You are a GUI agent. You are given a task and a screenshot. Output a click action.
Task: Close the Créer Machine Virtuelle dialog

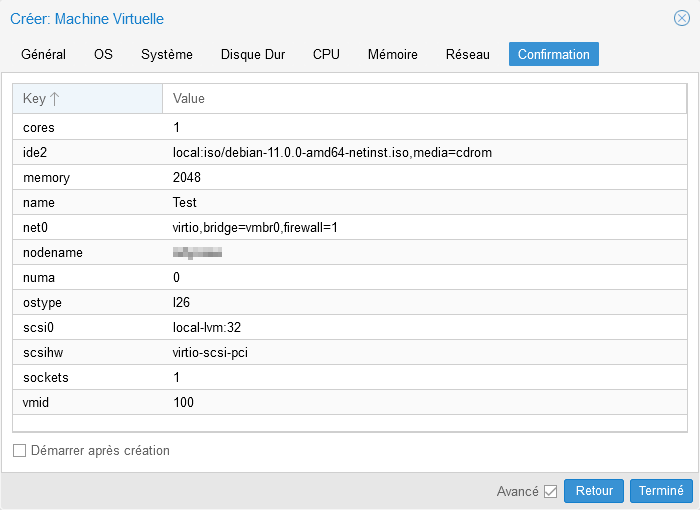tap(681, 18)
